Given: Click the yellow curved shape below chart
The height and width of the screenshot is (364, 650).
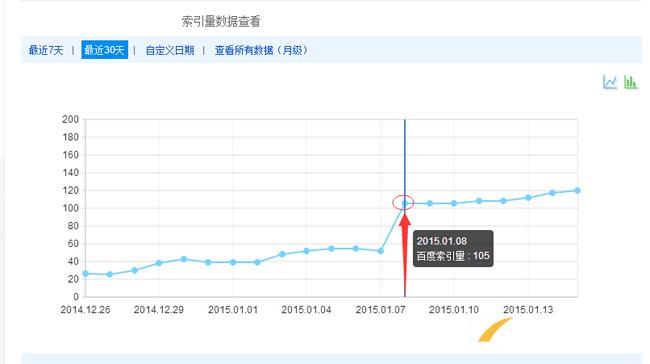Looking at the screenshot, I should click(494, 330).
